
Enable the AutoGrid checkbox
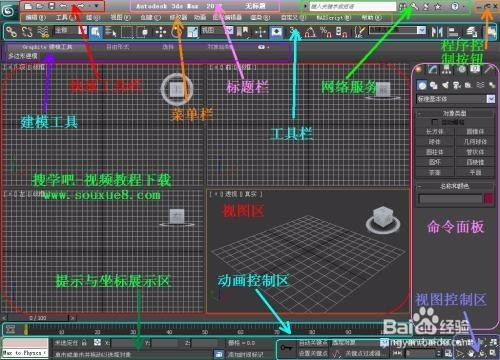tap(434, 122)
